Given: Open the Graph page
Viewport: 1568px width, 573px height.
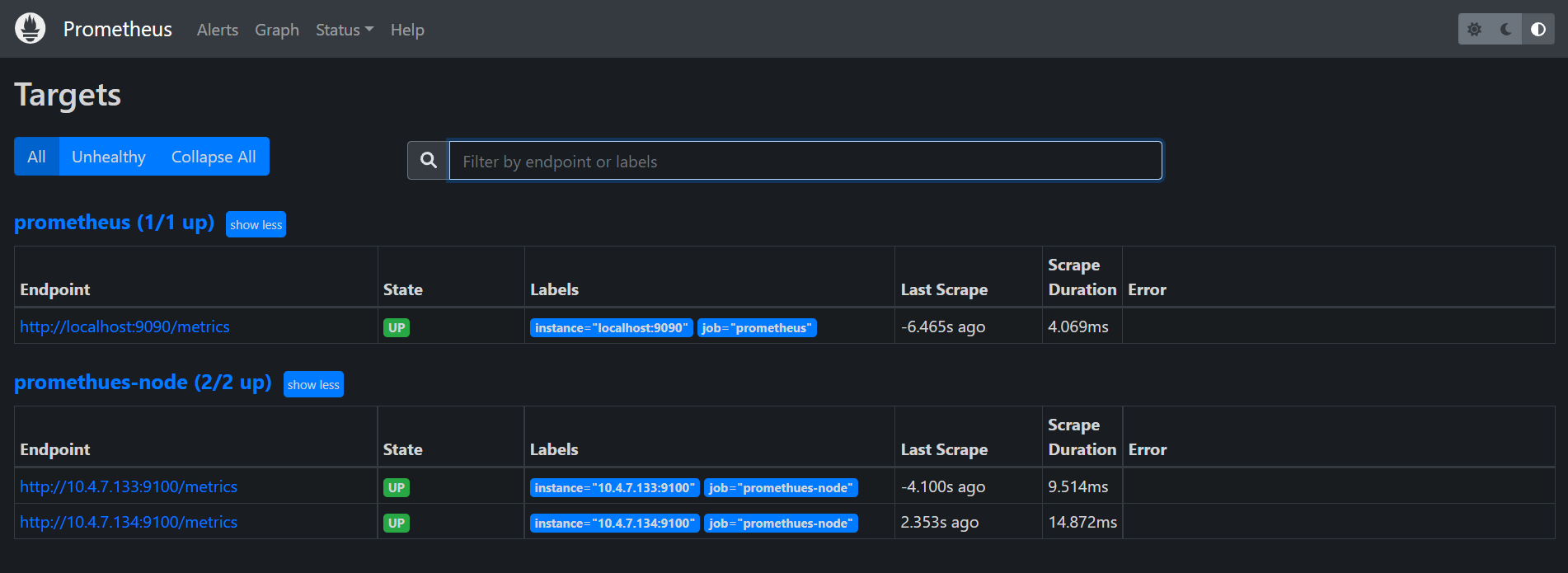Looking at the screenshot, I should pyautogui.click(x=277, y=30).
